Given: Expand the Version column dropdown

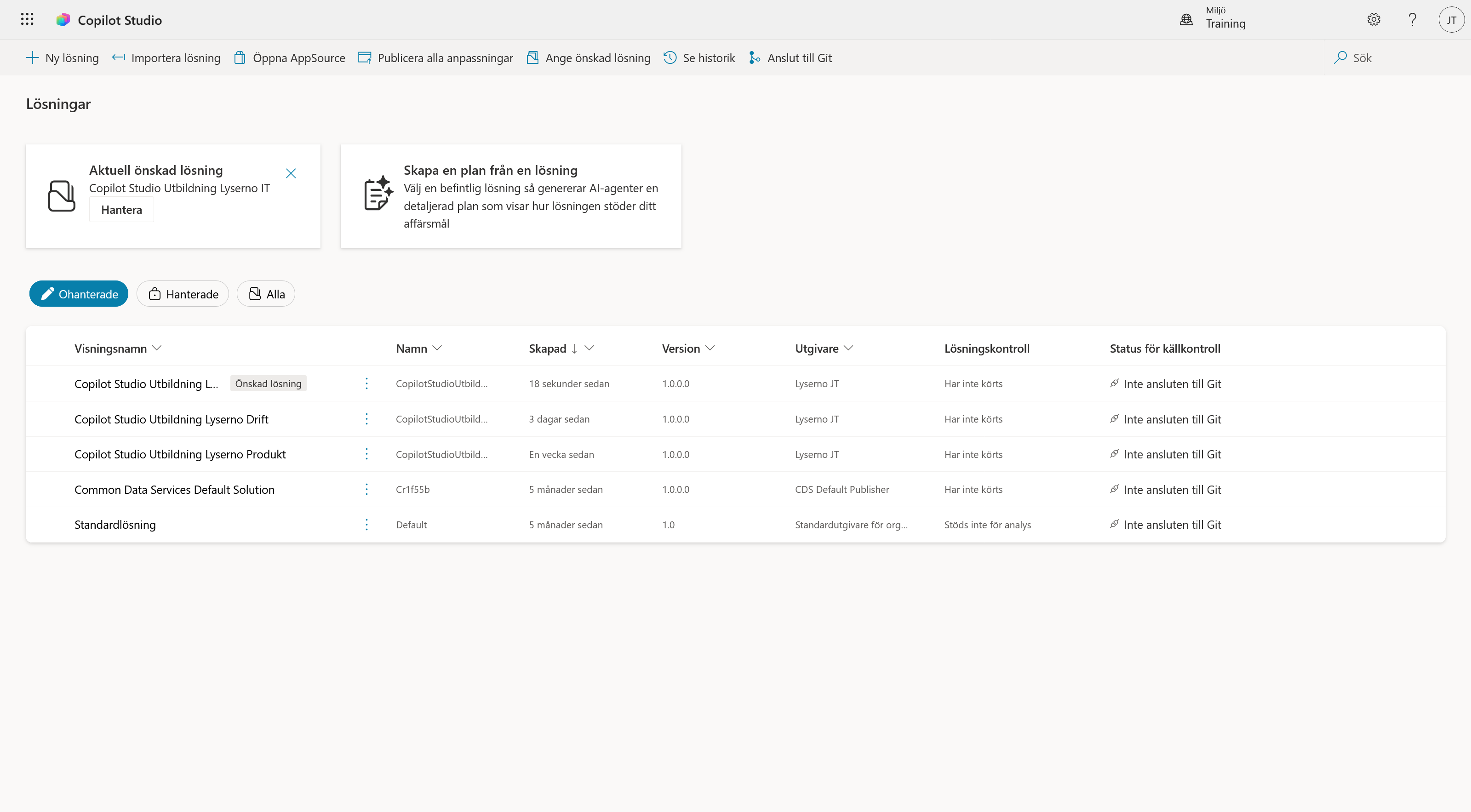Looking at the screenshot, I should [x=710, y=349].
